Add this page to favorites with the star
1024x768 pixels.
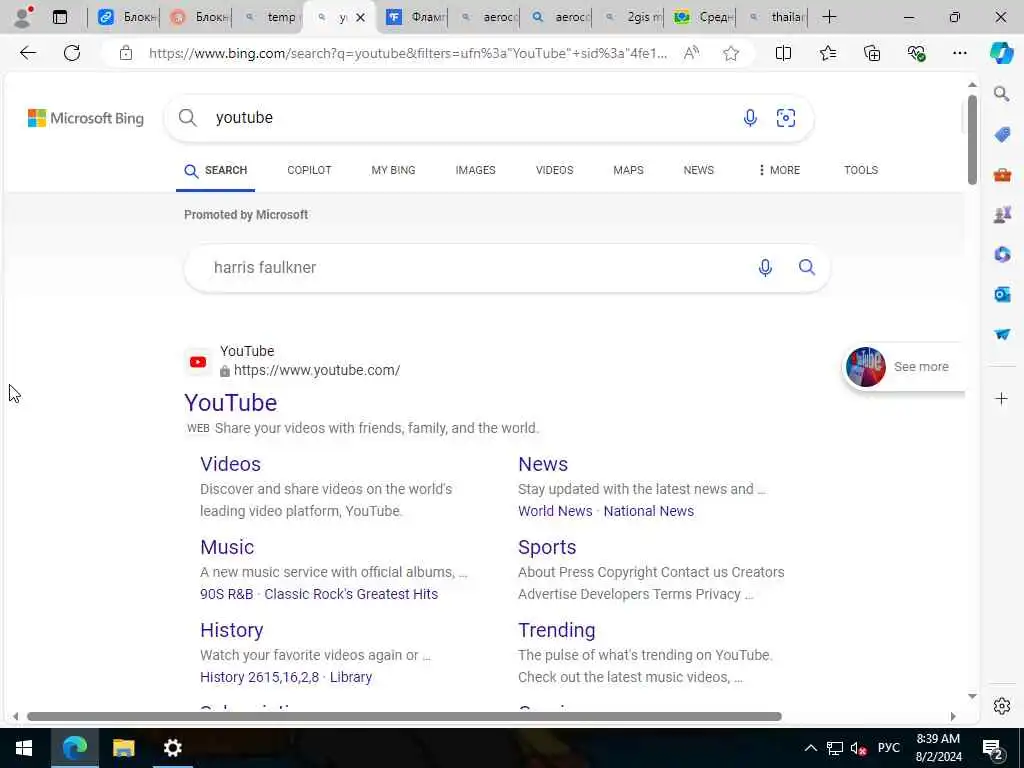[731, 53]
